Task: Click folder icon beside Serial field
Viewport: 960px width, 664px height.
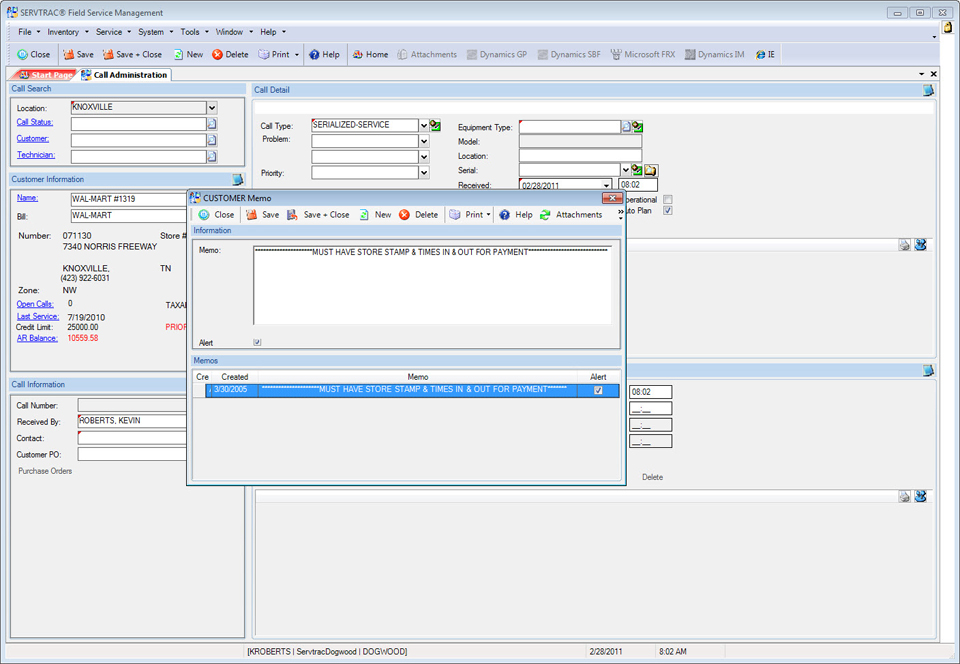Action: [650, 170]
